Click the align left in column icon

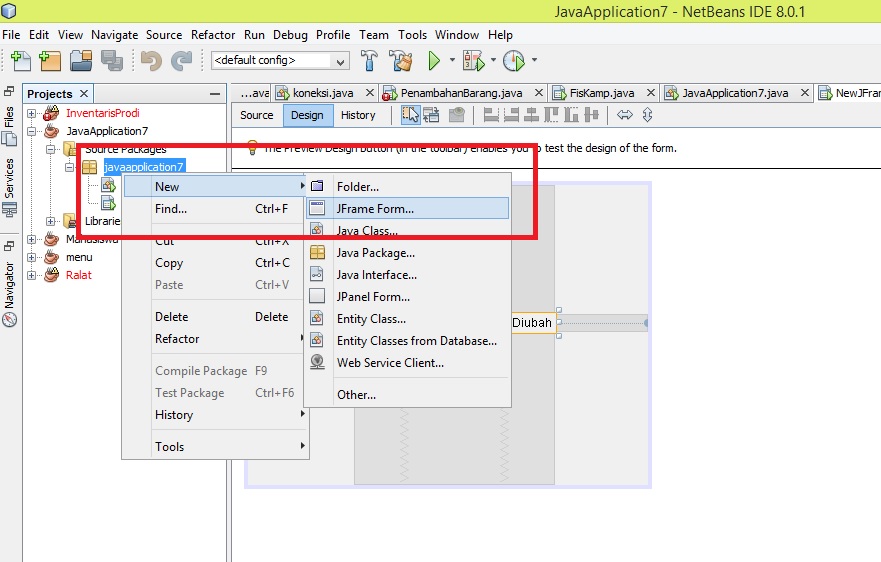pos(491,115)
